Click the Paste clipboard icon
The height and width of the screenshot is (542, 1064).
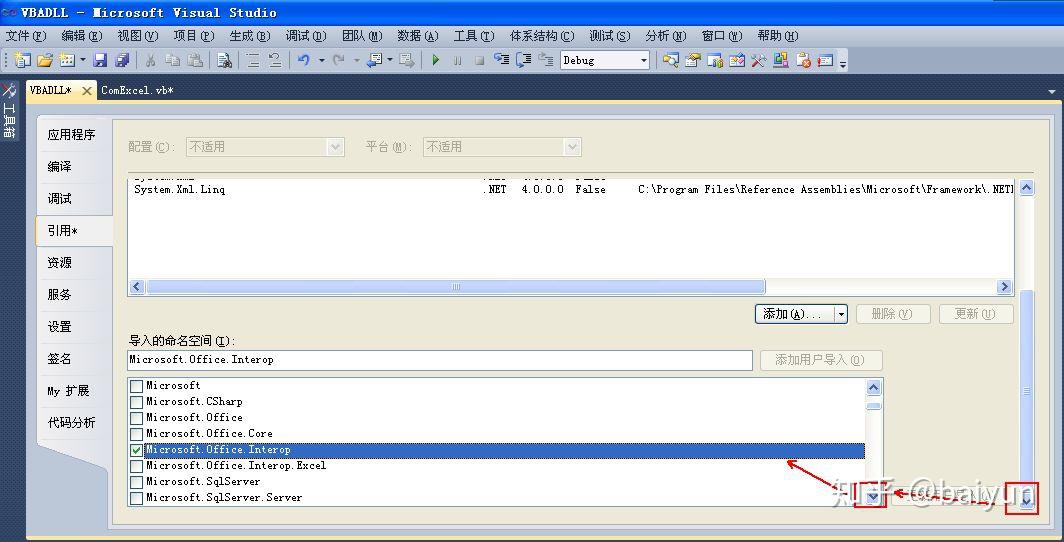click(195, 60)
